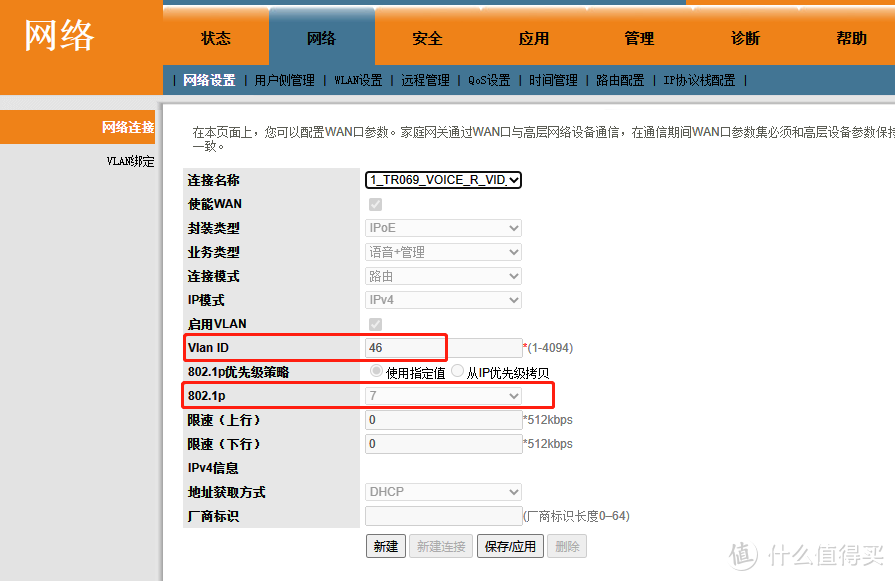Screen dimensions: 895x581
Task: Click the 限速（上行）input field
Action: (444, 420)
